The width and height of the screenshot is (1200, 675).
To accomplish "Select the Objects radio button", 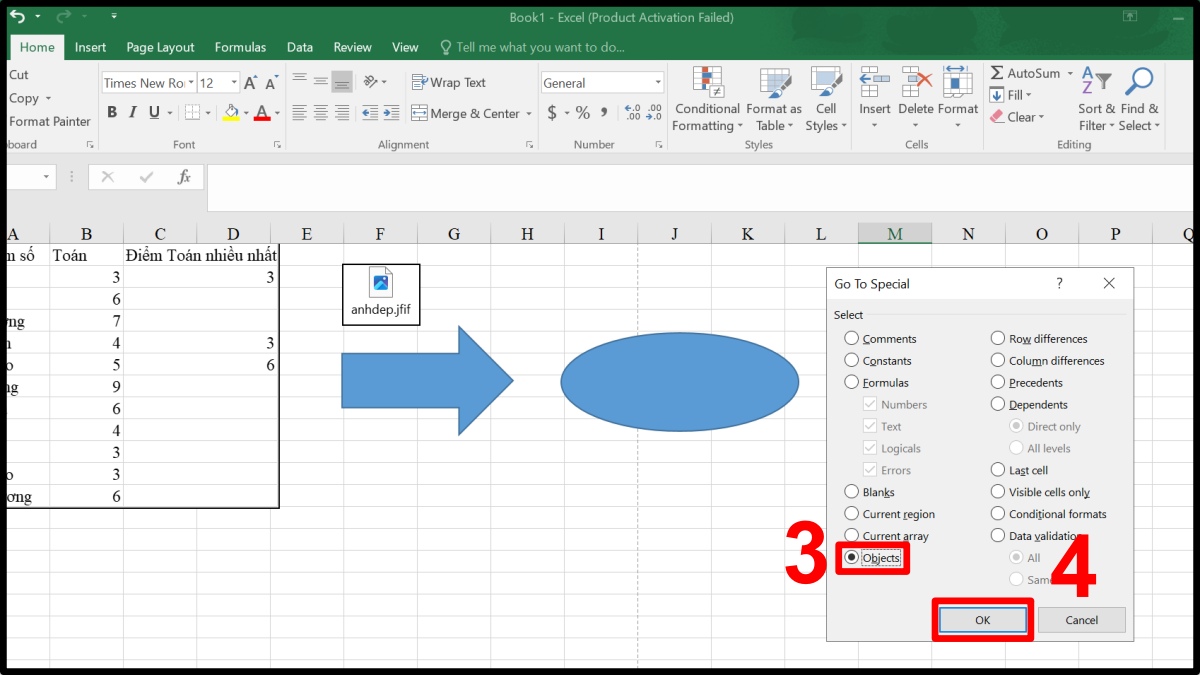I will click(x=854, y=558).
